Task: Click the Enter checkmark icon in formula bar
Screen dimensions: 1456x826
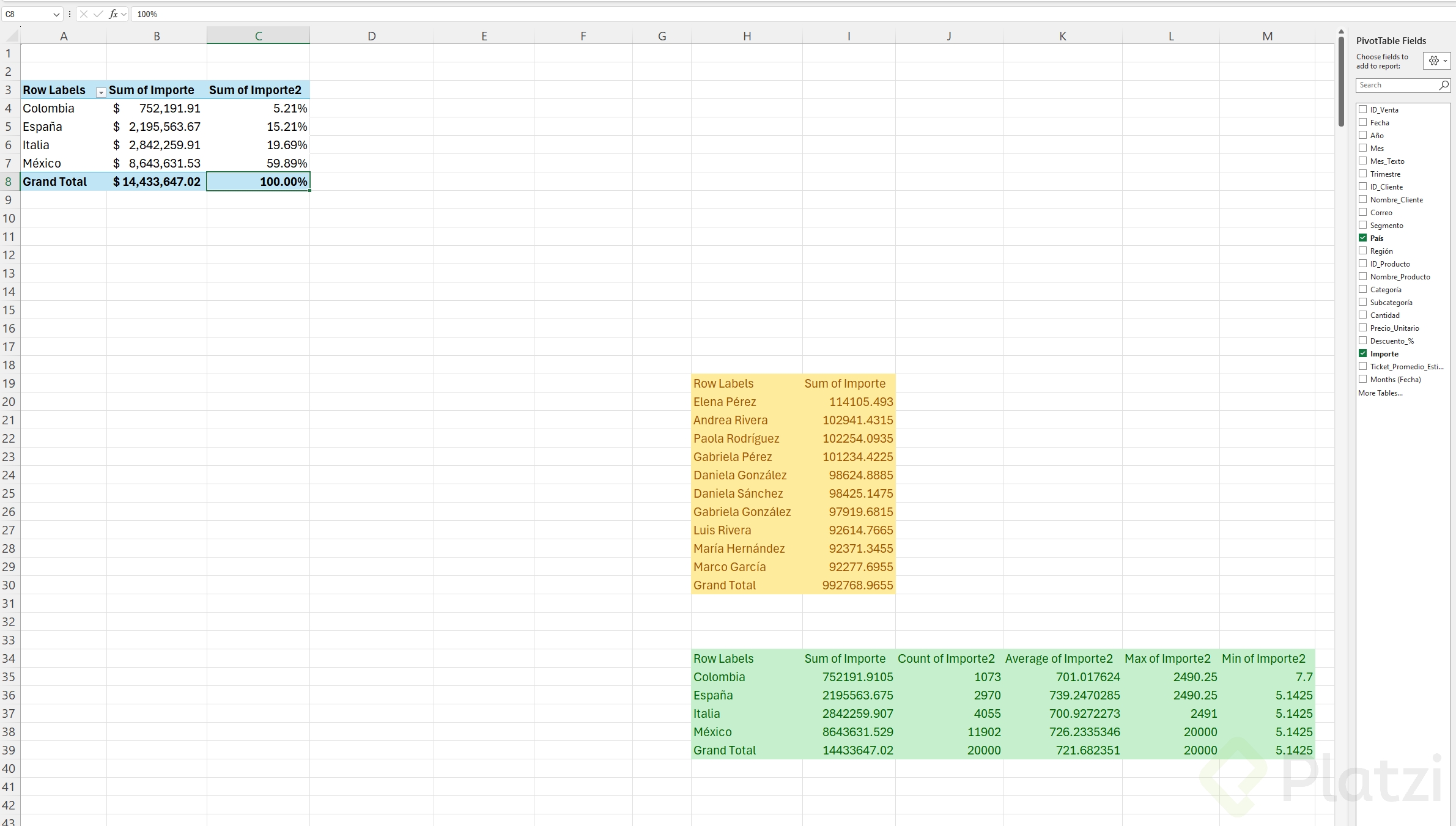Action: (x=98, y=14)
